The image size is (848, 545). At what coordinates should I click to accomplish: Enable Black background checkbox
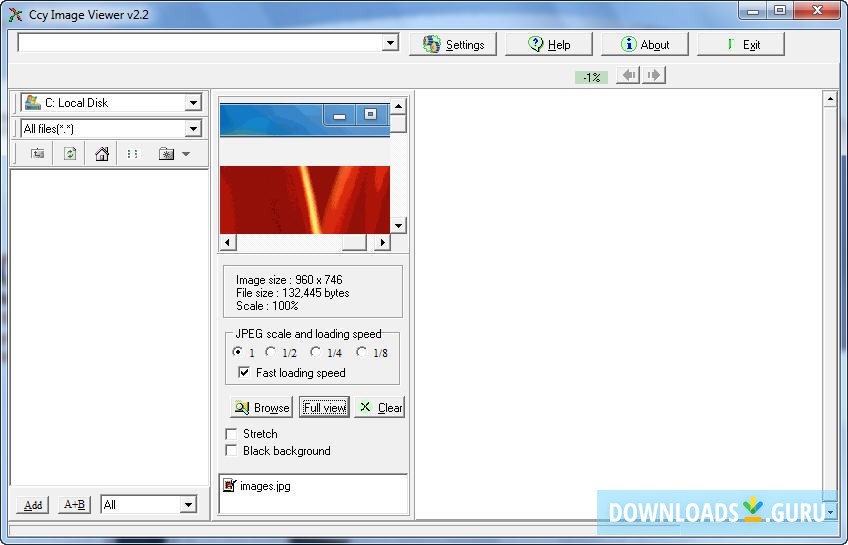point(231,450)
